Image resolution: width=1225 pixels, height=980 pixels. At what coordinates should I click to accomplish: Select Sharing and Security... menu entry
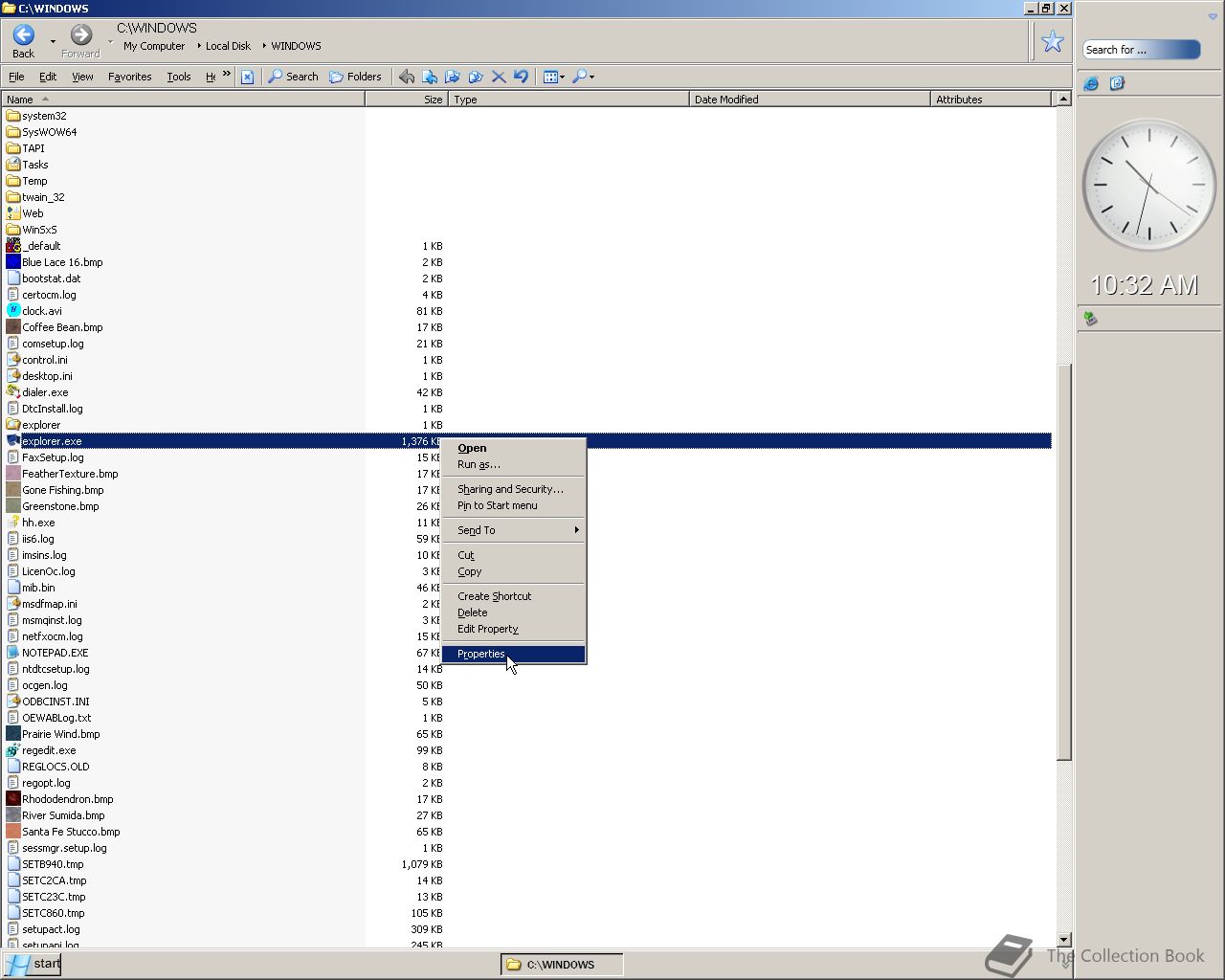tap(514, 489)
